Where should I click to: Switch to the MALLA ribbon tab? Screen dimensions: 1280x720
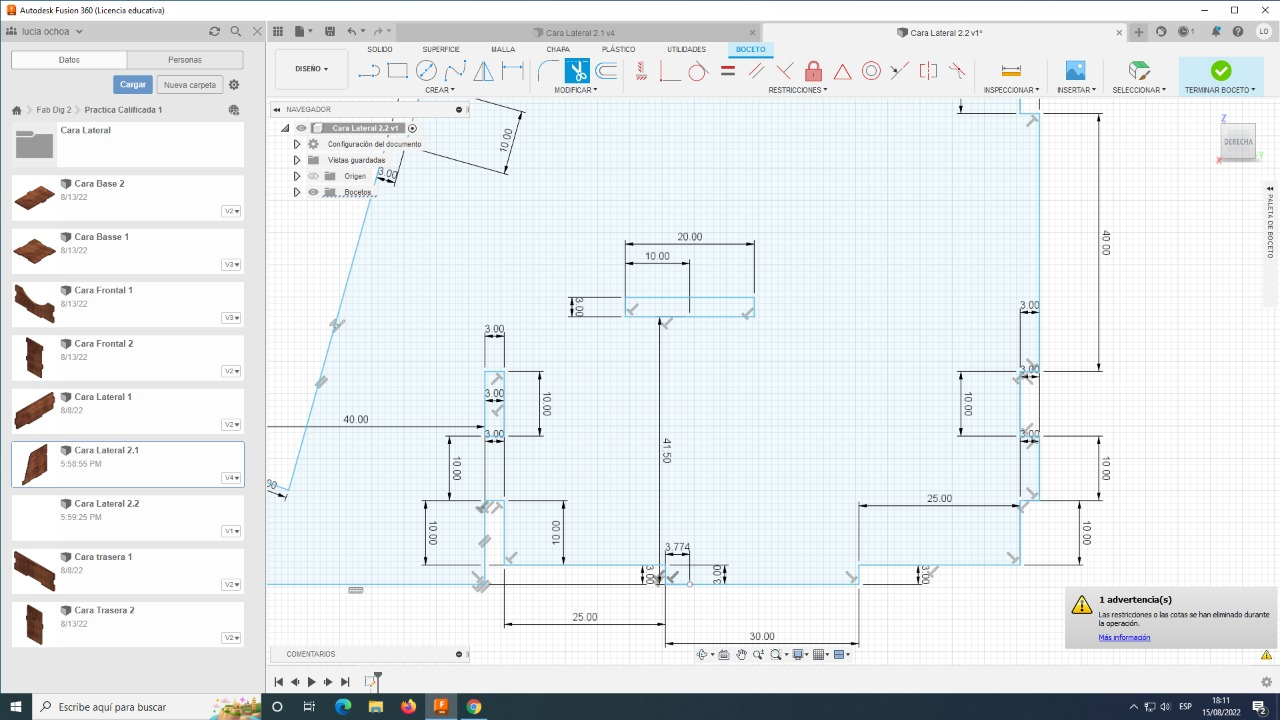click(x=503, y=49)
